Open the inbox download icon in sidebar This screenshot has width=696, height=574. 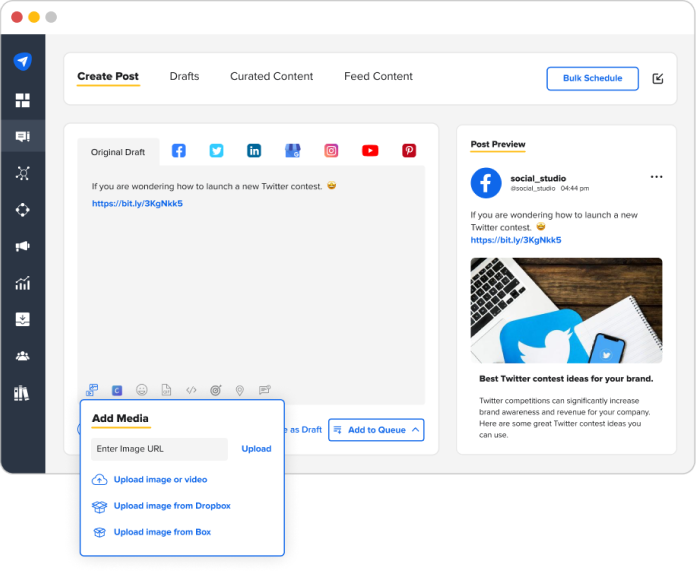23,319
